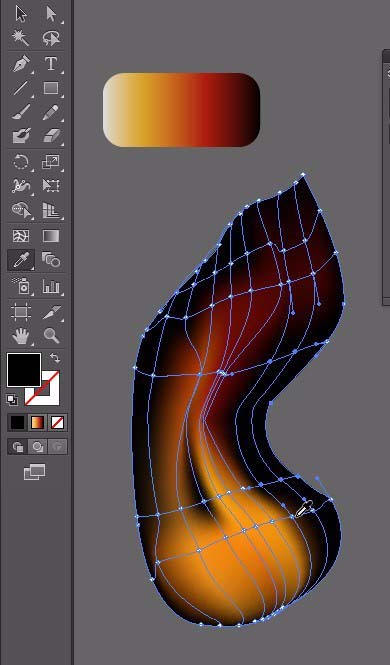390x665 pixels.
Task: Switch to Draw Normal mode
Action: [x=17, y=447]
